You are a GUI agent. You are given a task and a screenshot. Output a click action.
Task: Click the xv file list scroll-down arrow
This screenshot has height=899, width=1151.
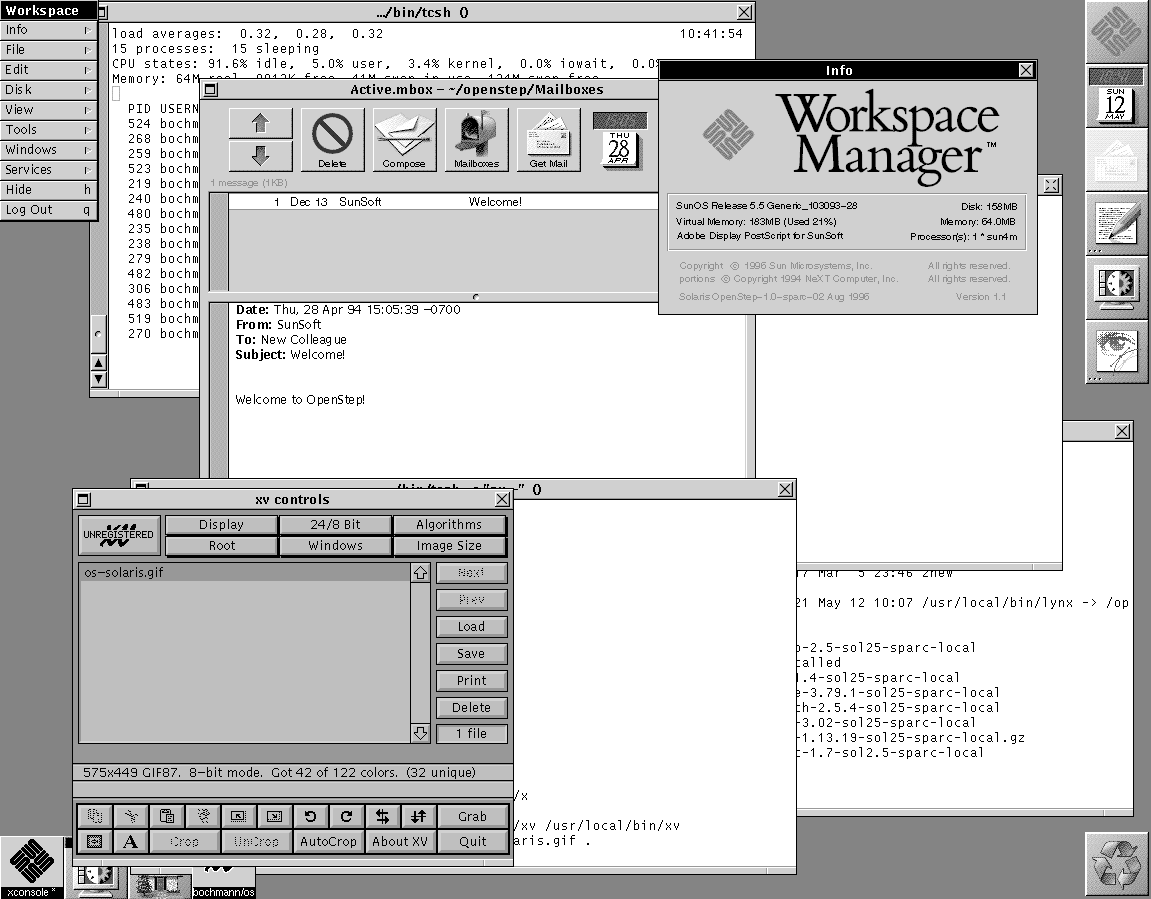(x=420, y=733)
